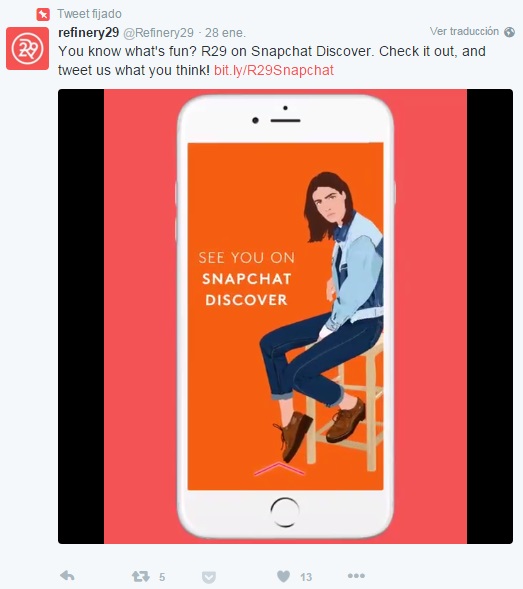Screen dimensions: 523x589
Task: Click the retweet count 5
Action: pos(162,577)
